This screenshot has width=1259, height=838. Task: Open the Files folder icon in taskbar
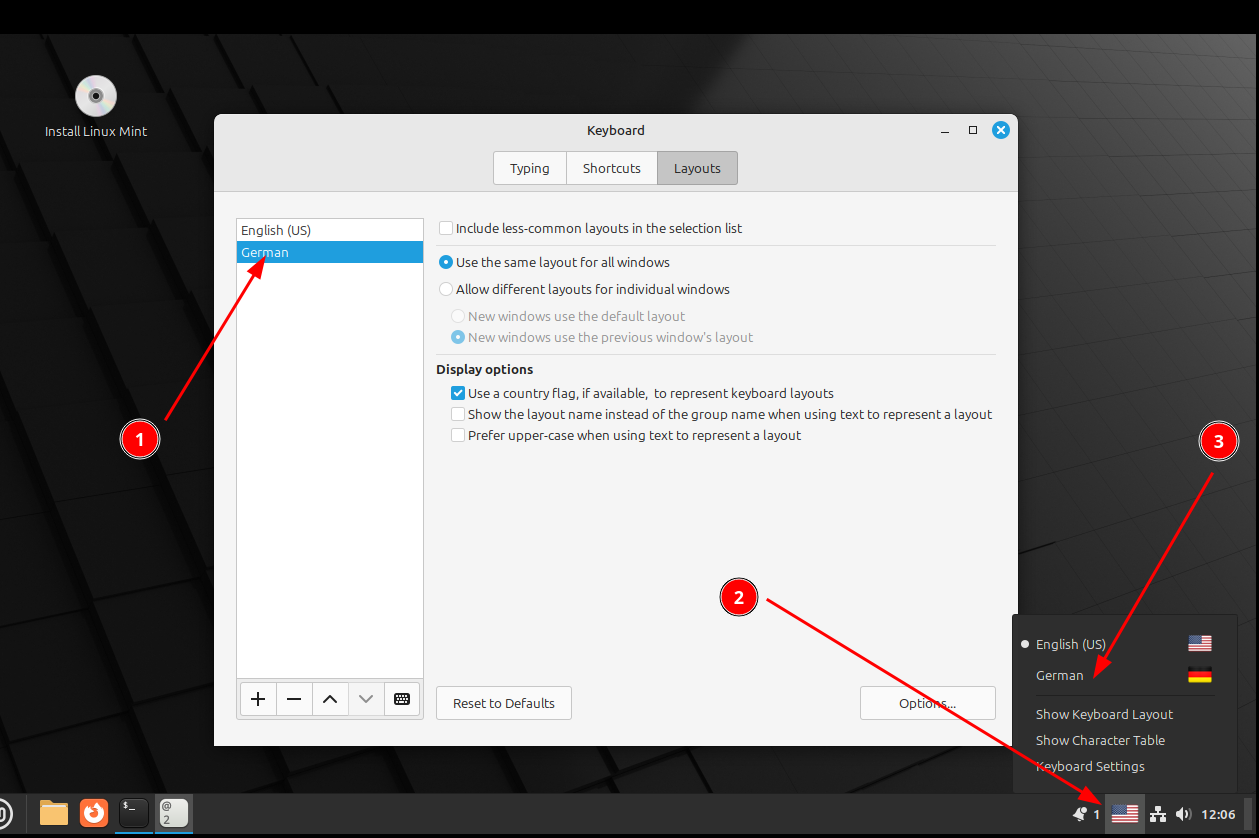click(54, 813)
